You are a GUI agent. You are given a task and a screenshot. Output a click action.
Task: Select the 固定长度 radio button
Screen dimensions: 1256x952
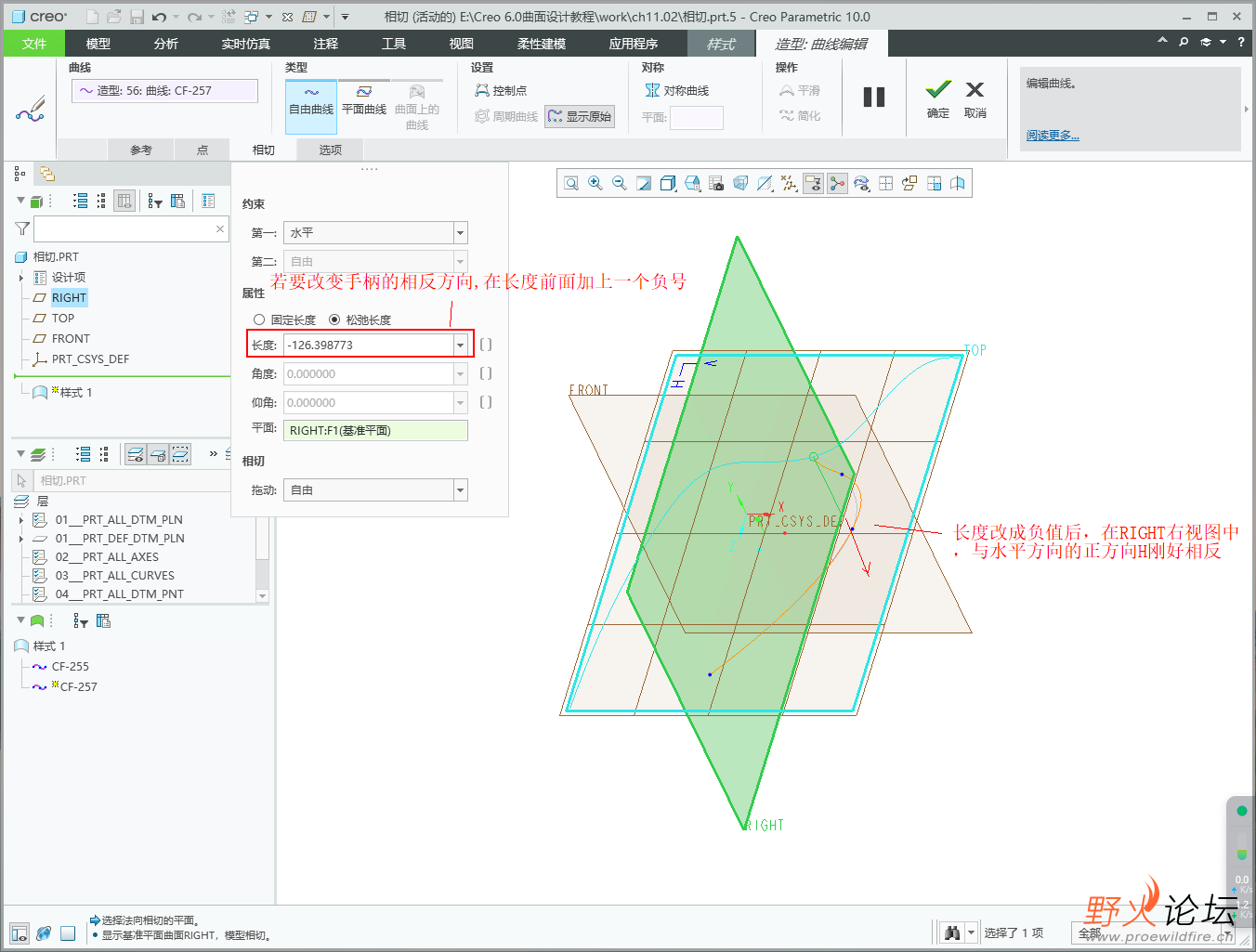tap(259, 320)
